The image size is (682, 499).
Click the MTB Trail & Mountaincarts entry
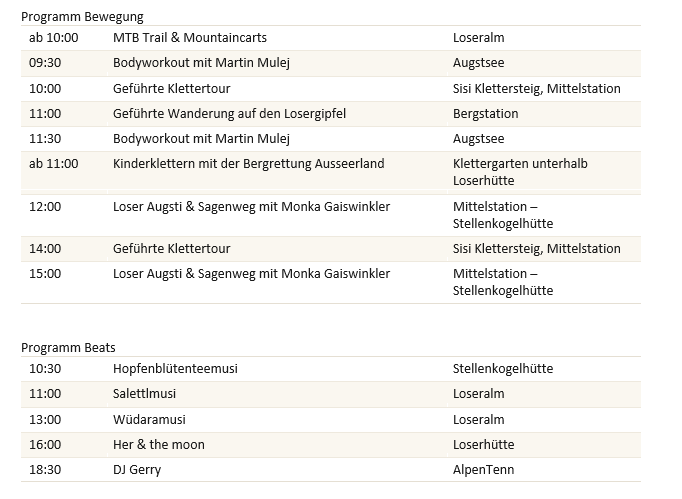click(x=190, y=37)
